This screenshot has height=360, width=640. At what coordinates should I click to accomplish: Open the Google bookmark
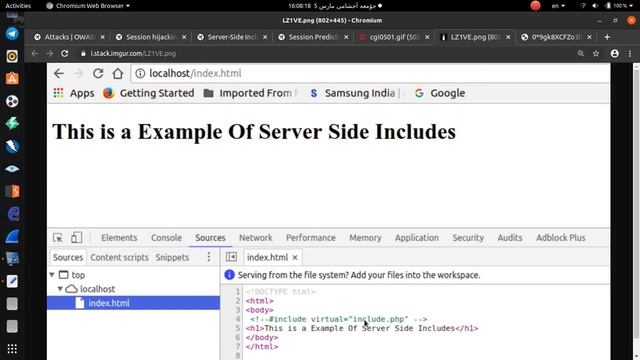pos(440,93)
